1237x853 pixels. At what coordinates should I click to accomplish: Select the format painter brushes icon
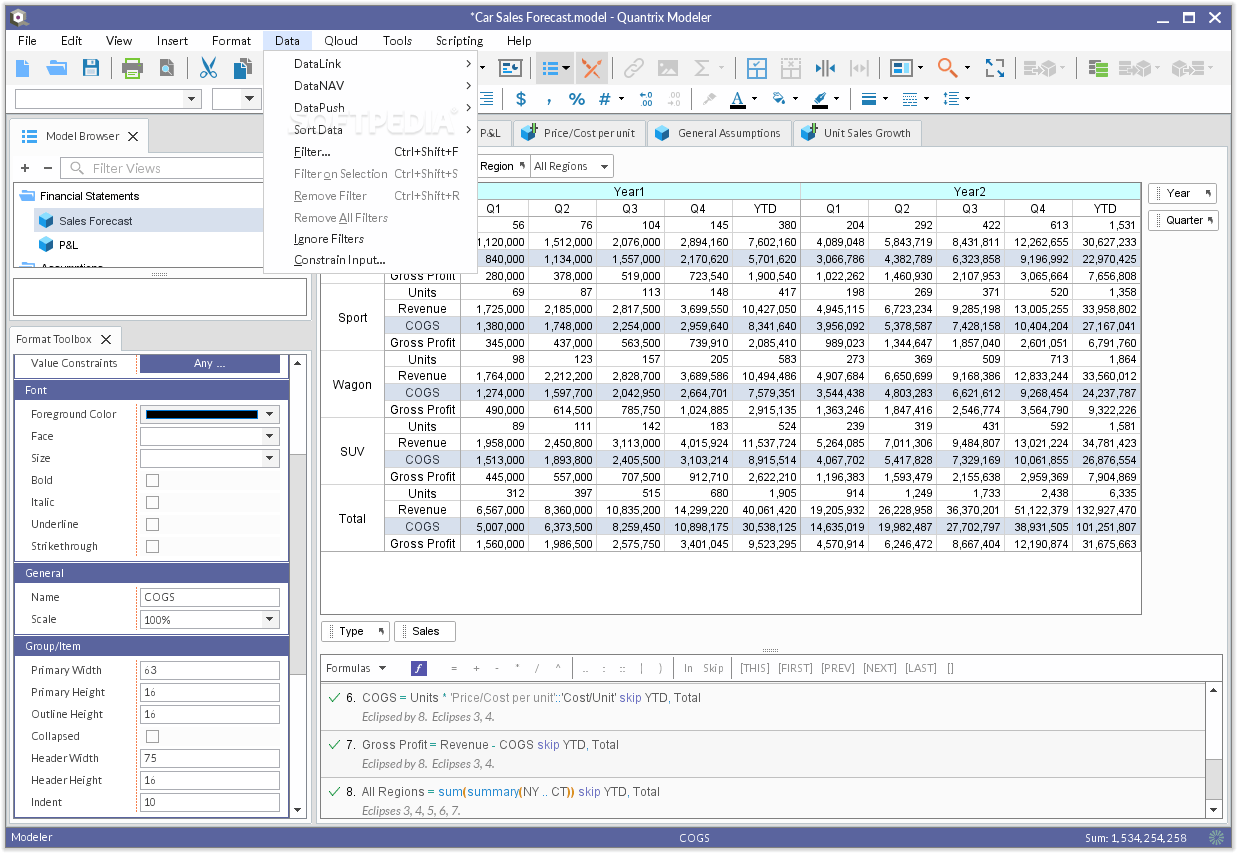tap(710, 99)
